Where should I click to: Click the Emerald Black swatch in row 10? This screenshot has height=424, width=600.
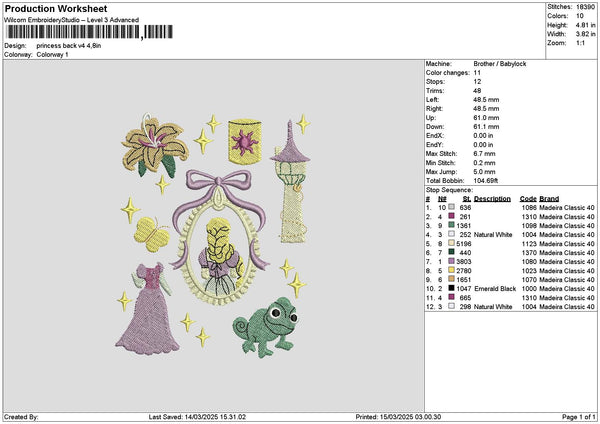(452, 288)
